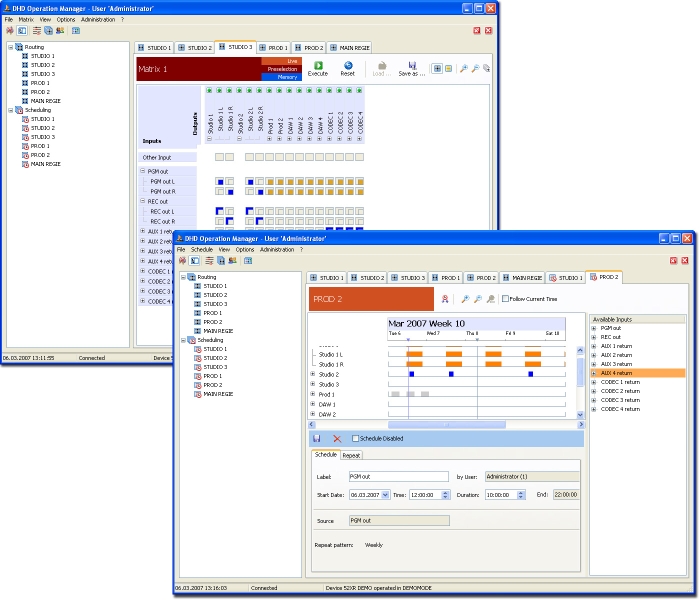Click ribbon icon next to PROD 2 header

click(x=445, y=299)
